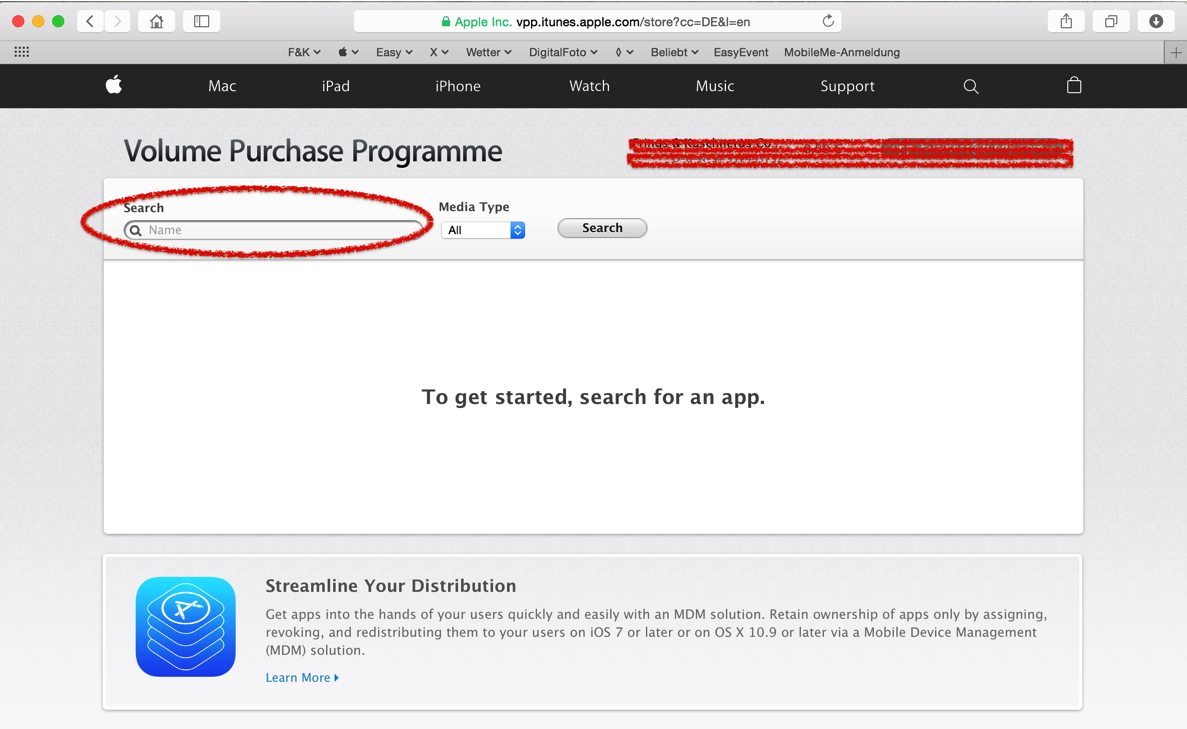1187x729 pixels.
Task: Open the MobileMe-Anmeldung bookmark
Action: pos(842,52)
